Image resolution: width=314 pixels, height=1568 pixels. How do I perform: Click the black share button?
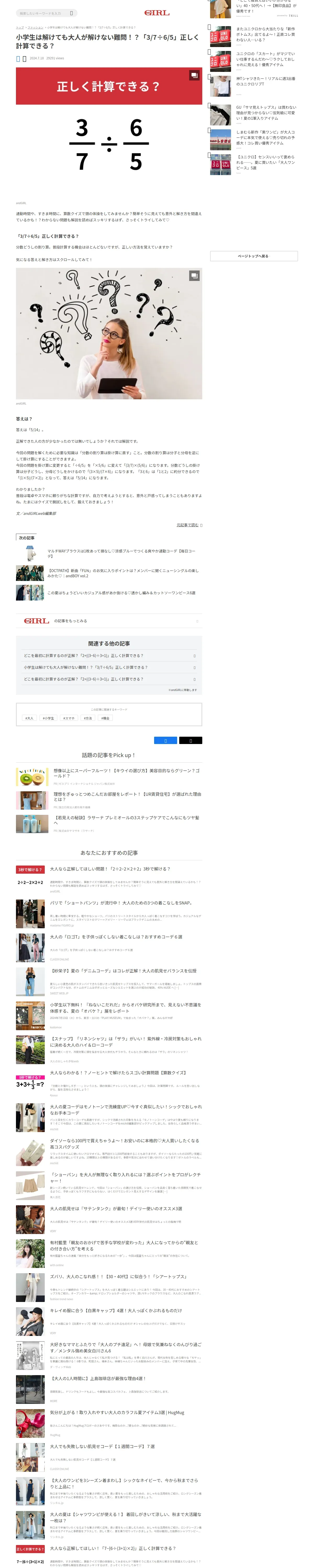coord(190,740)
